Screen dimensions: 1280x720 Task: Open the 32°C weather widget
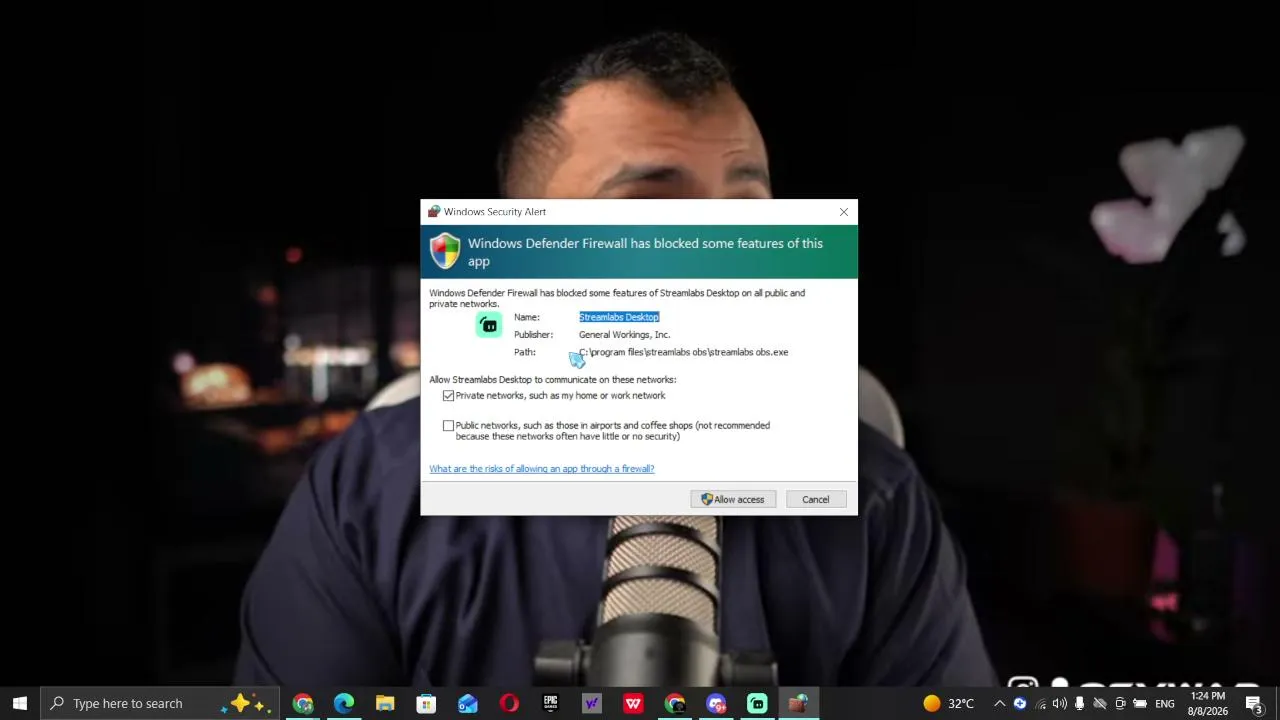tap(948, 704)
